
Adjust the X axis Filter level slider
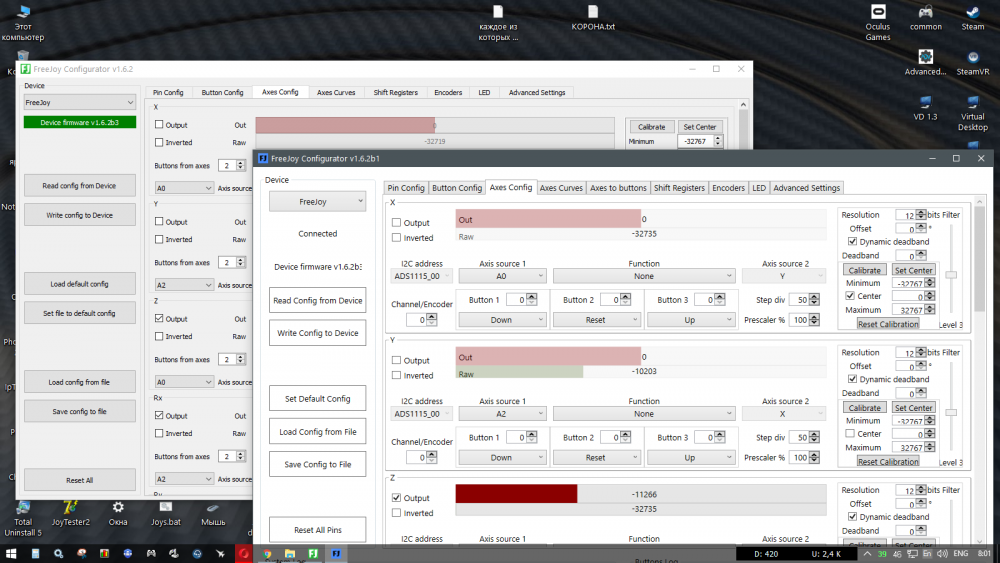coord(951,275)
